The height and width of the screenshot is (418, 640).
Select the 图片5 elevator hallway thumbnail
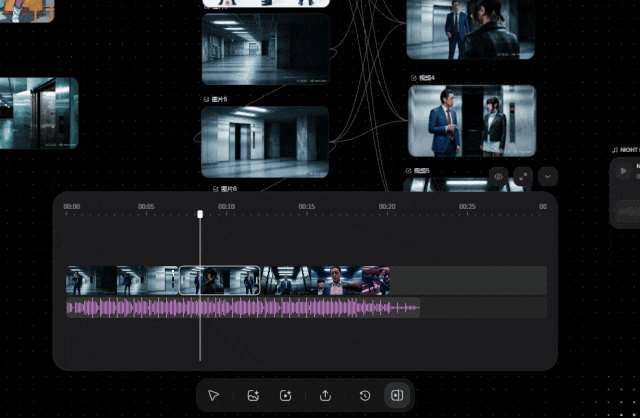[265, 142]
